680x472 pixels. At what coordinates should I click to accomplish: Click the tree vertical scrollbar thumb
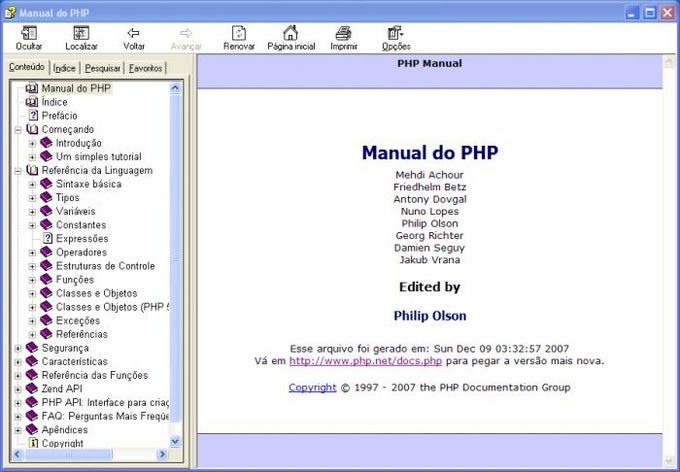pyautogui.click(x=175, y=258)
